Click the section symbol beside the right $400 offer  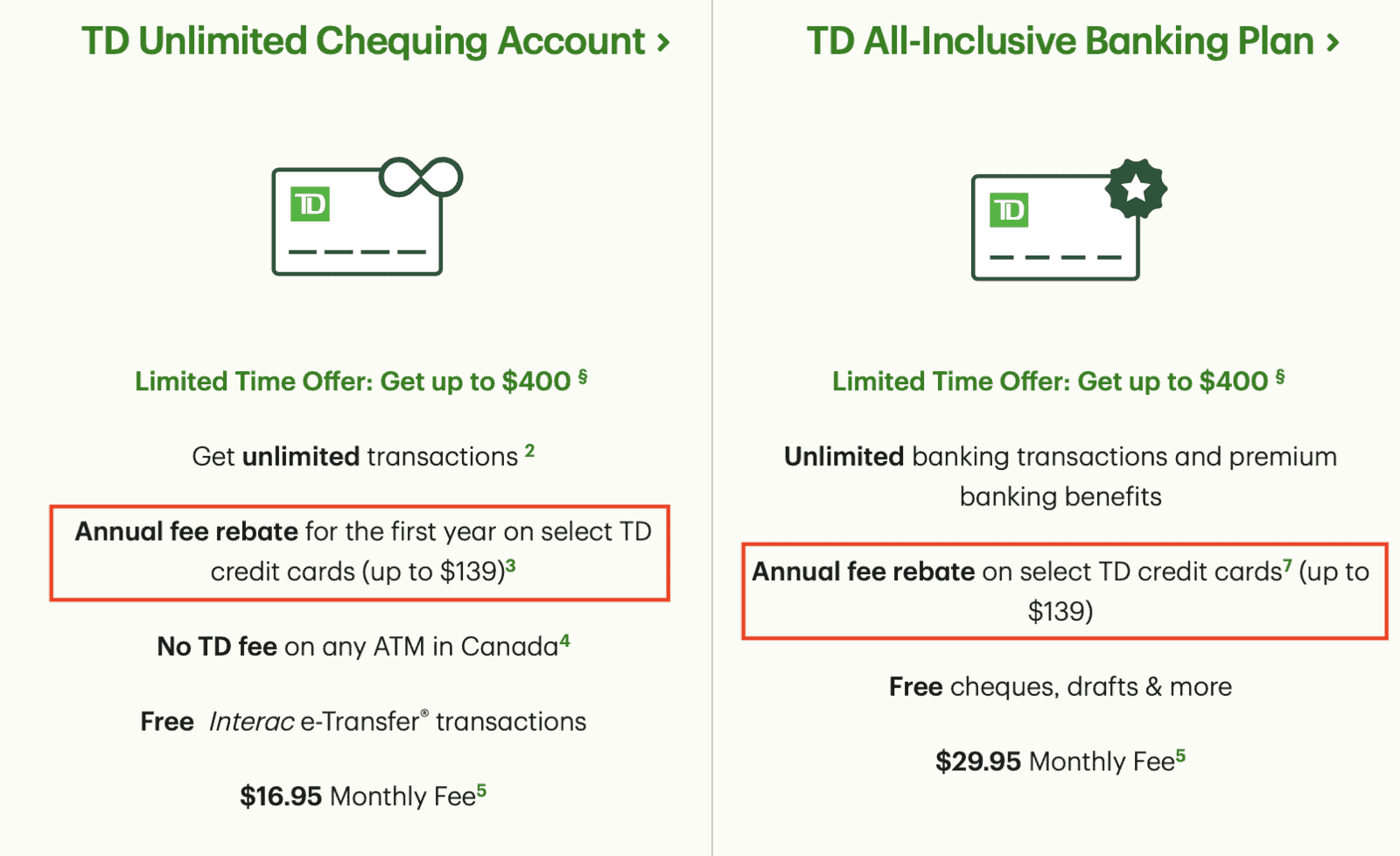(x=1278, y=375)
